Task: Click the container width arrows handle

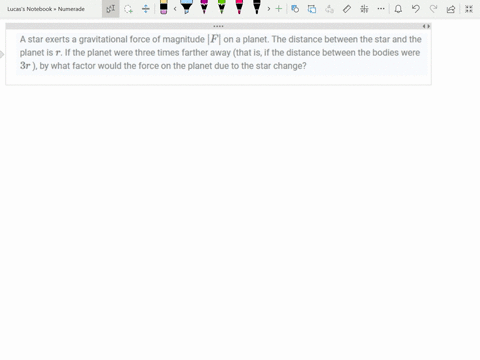Action: 426,26
